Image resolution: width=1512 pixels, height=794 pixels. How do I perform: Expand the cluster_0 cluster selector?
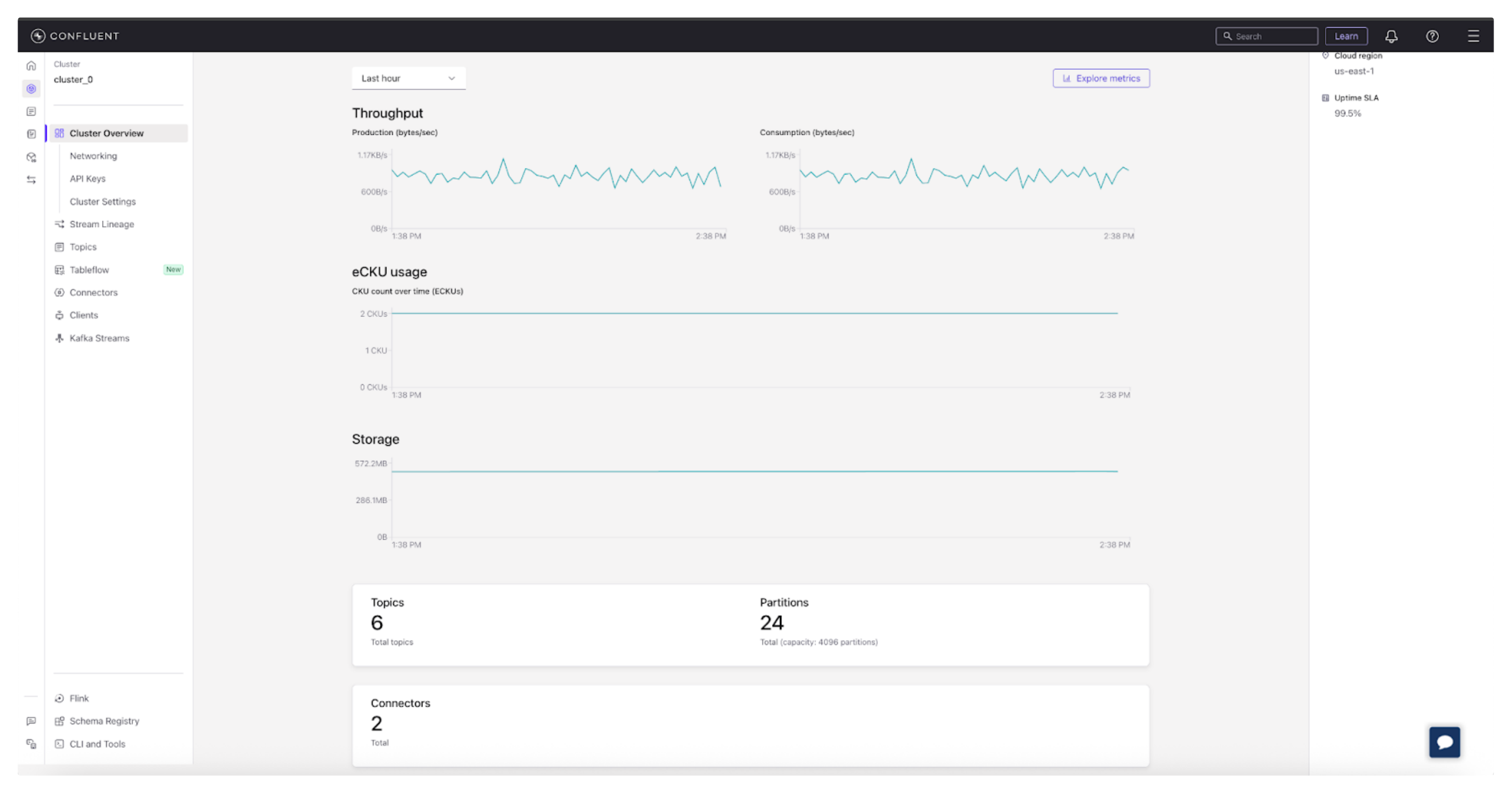[x=73, y=80]
